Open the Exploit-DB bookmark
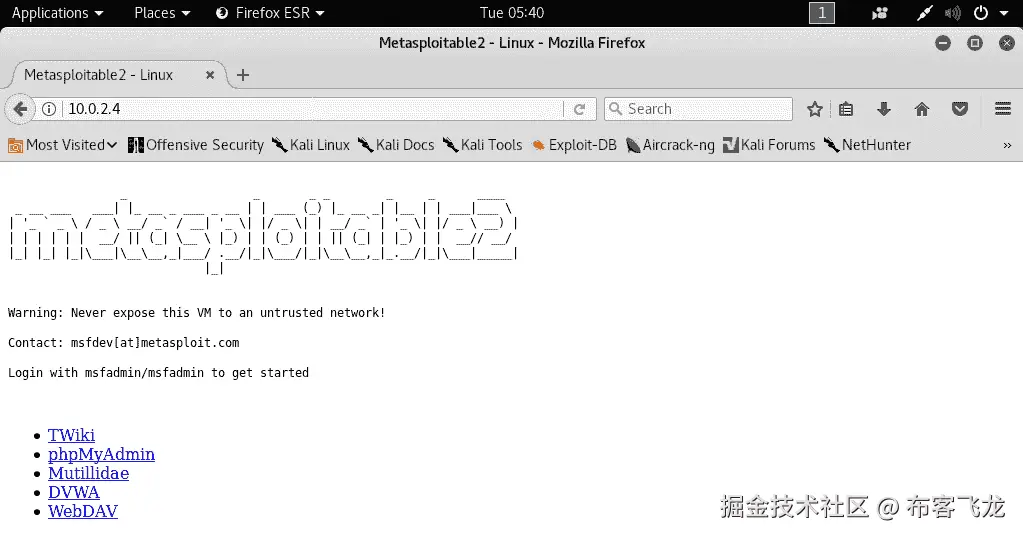 [573, 145]
